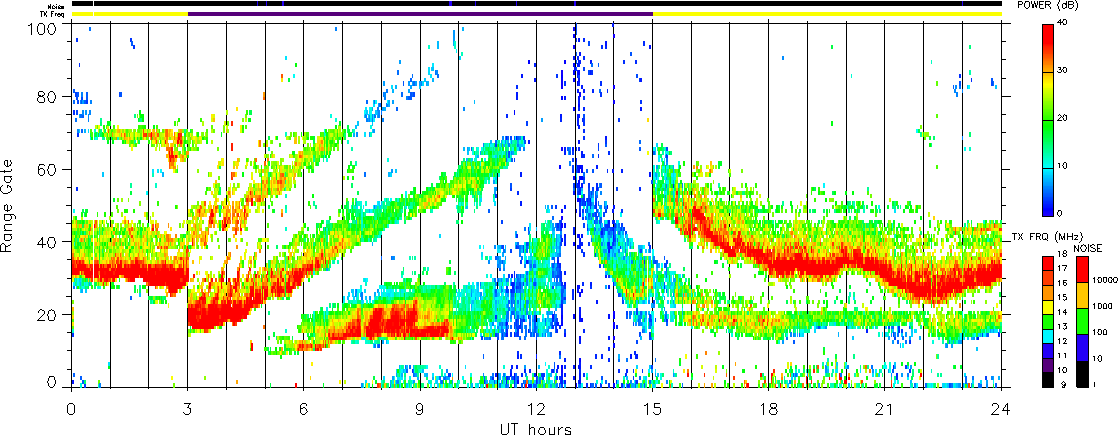Select the blue segment of NOISE colorbar
The image size is (1118, 435).
pyautogui.click(x=1082, y=347)
